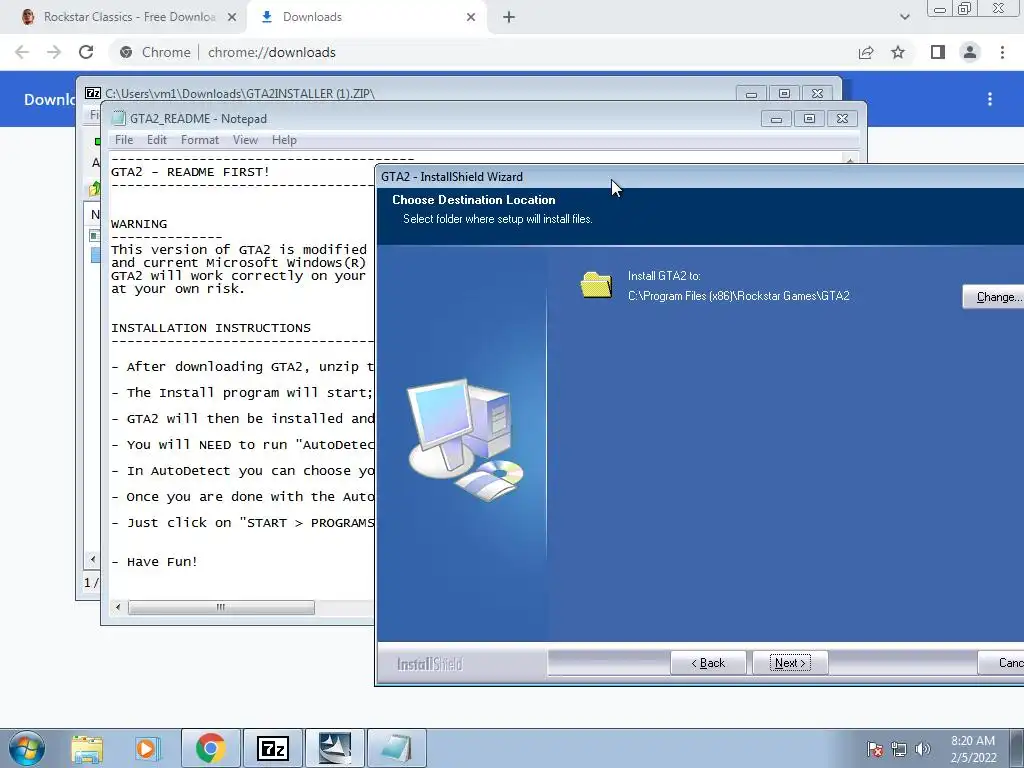This screenshot has width=1024, height=768.
Task: Click the 7z icon in 7-Zip title bar
Action: click(93, 93)
